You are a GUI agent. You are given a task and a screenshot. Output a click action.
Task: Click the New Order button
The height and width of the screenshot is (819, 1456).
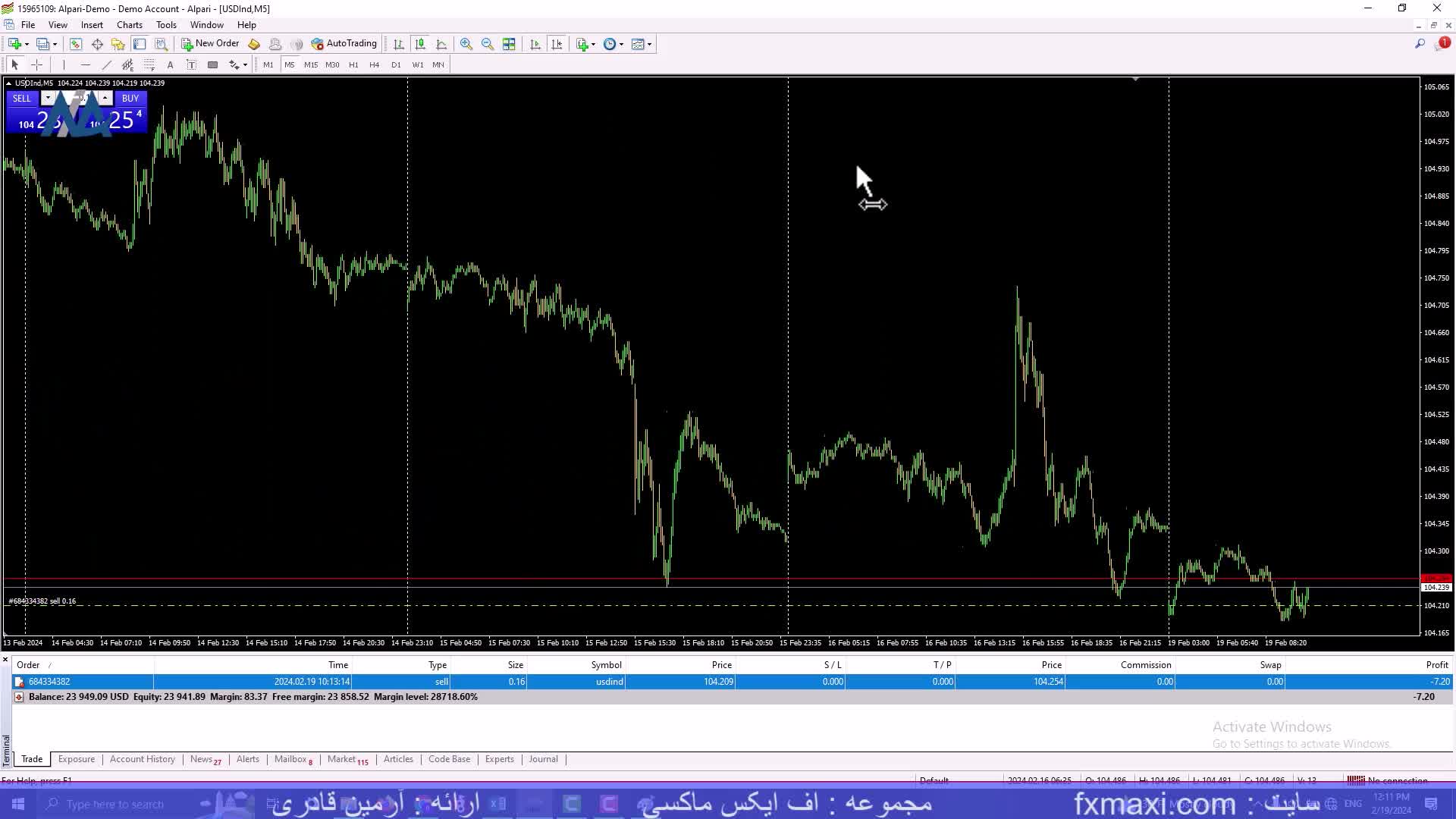click(x=210, y=44)
